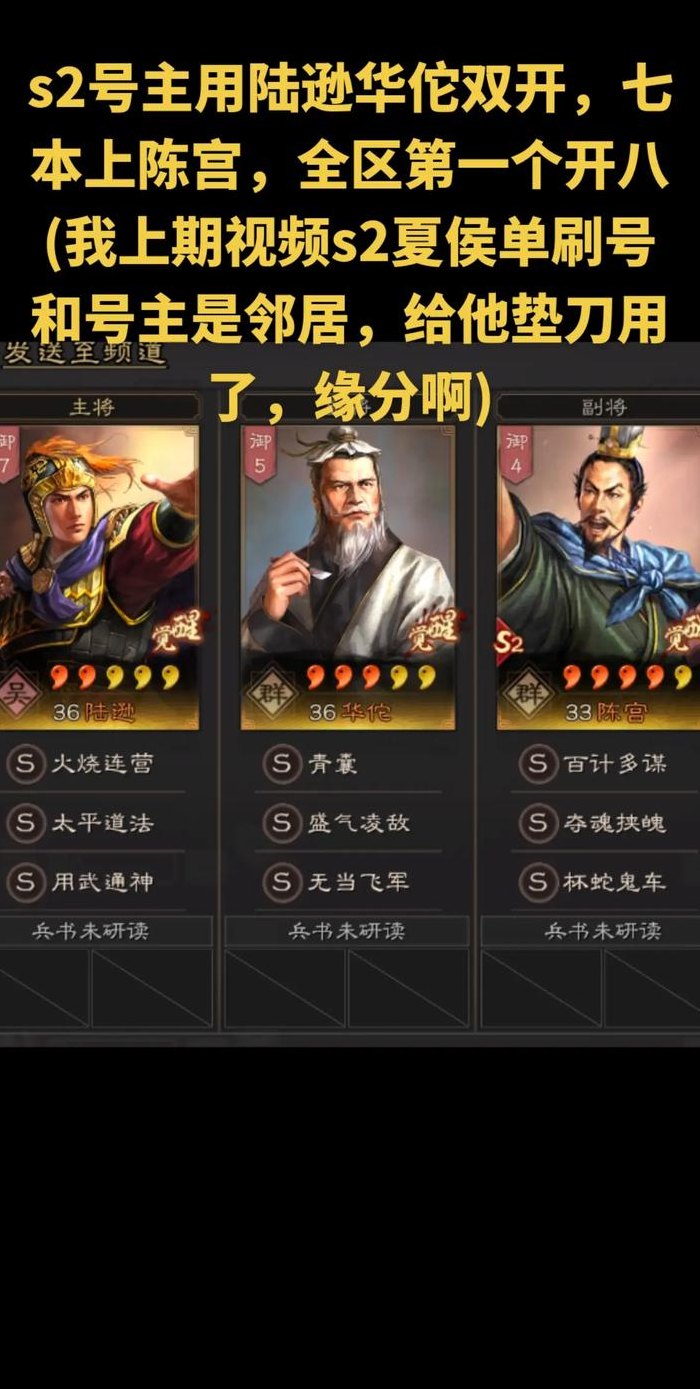Open the 陆逊 general portrait card

point(98,577)
